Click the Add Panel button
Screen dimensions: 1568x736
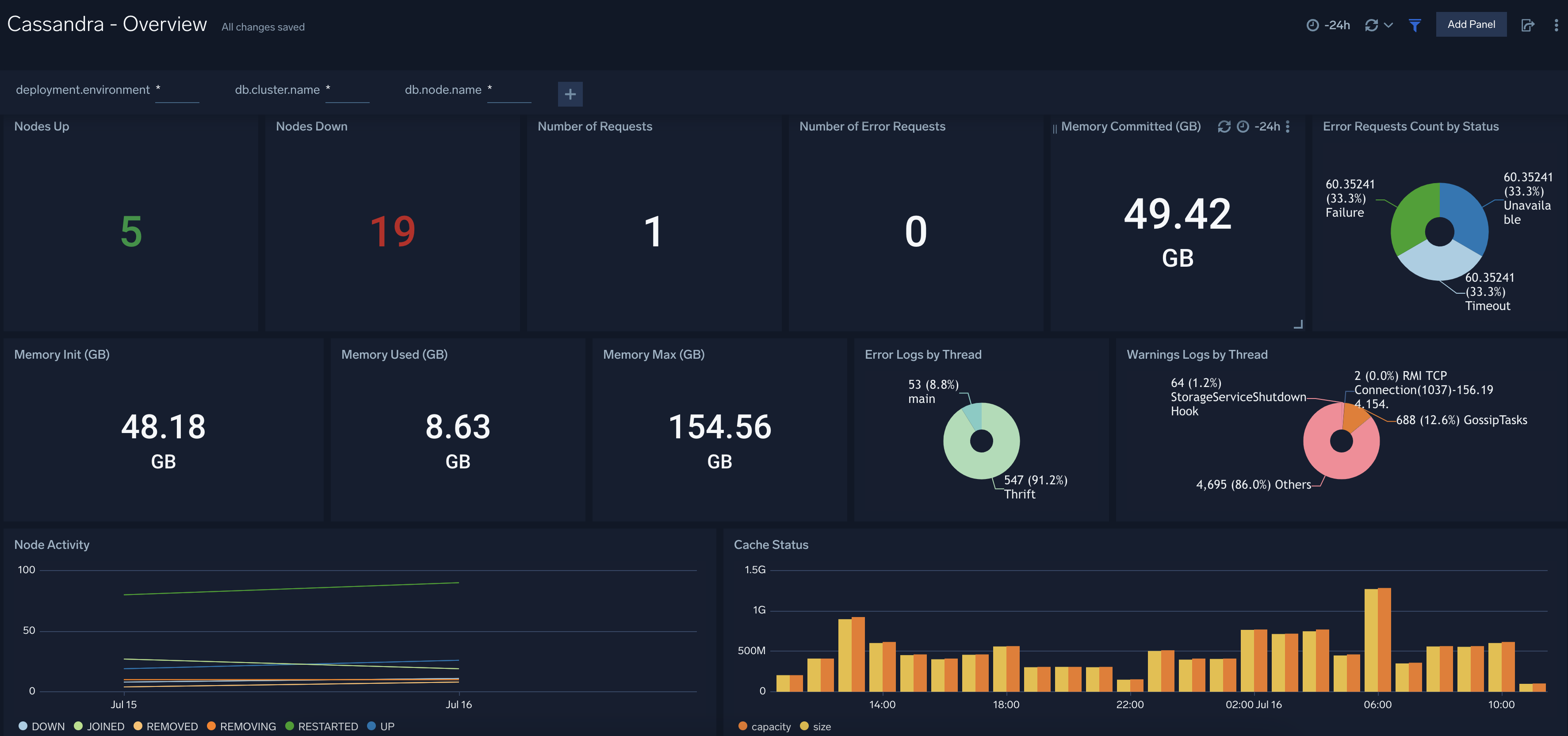point(1471,24)
